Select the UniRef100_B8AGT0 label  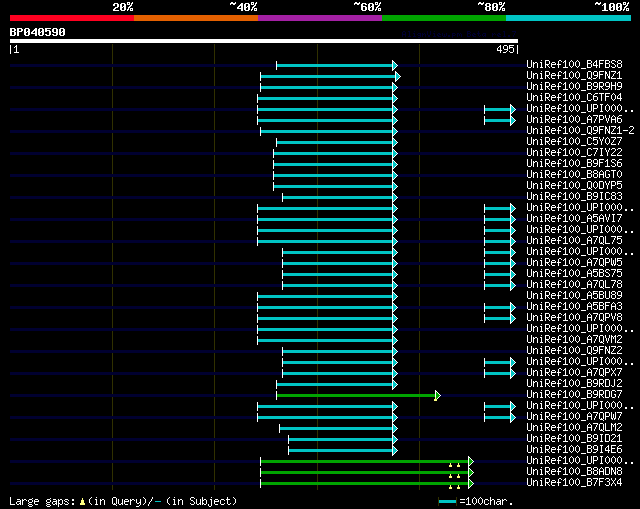click(574, 174)
